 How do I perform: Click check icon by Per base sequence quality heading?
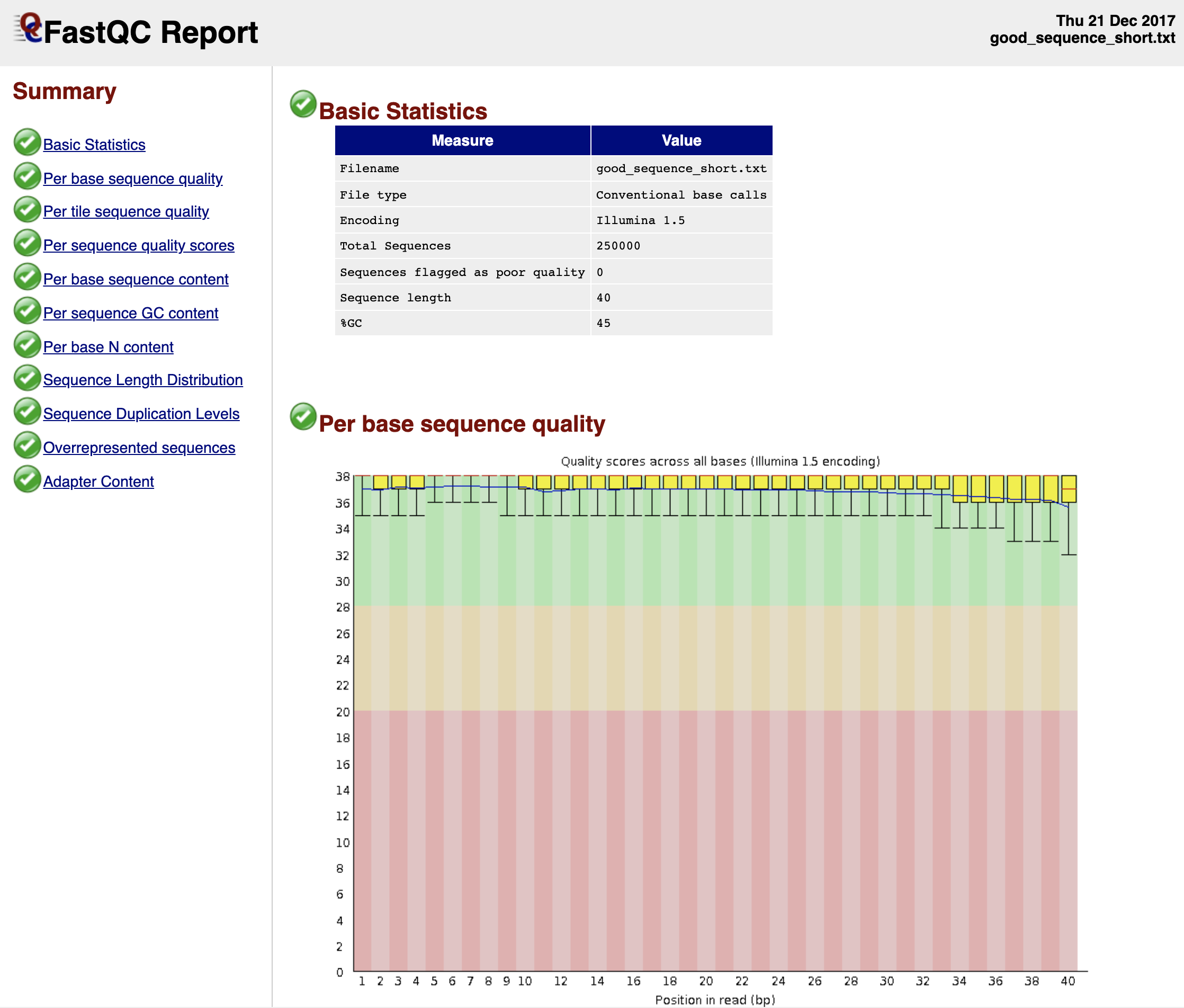[303, 416]
